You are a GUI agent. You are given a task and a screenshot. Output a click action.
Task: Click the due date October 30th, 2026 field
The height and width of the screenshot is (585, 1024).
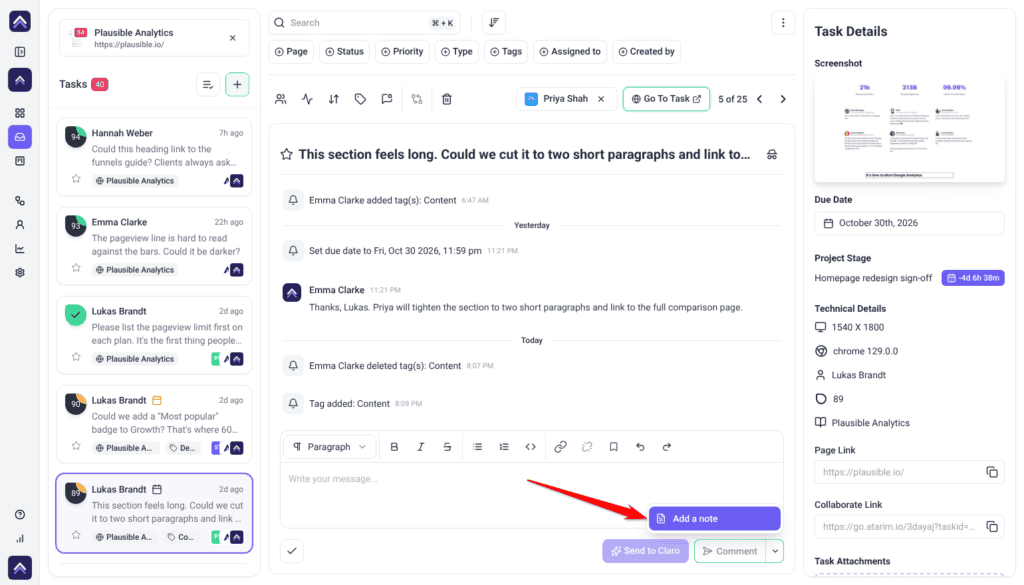909,223
